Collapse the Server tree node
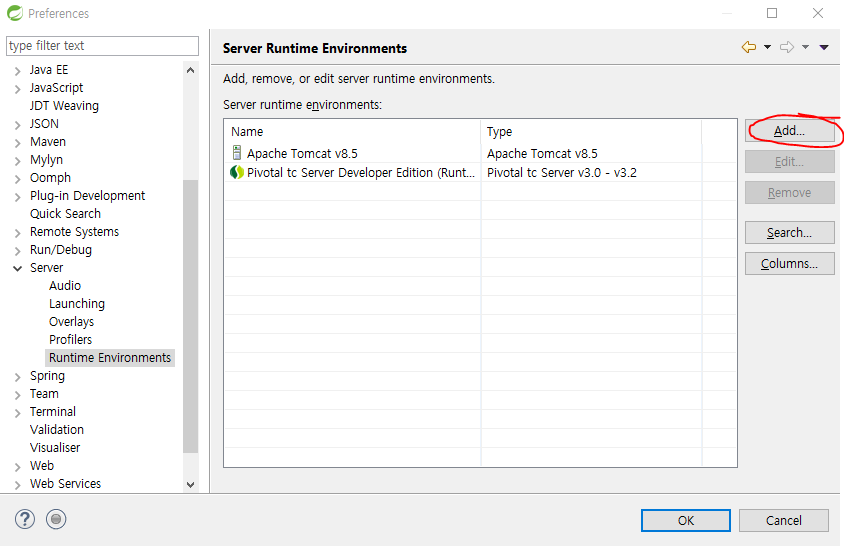Viewport: 844px width, 546px height. (18, 268)
